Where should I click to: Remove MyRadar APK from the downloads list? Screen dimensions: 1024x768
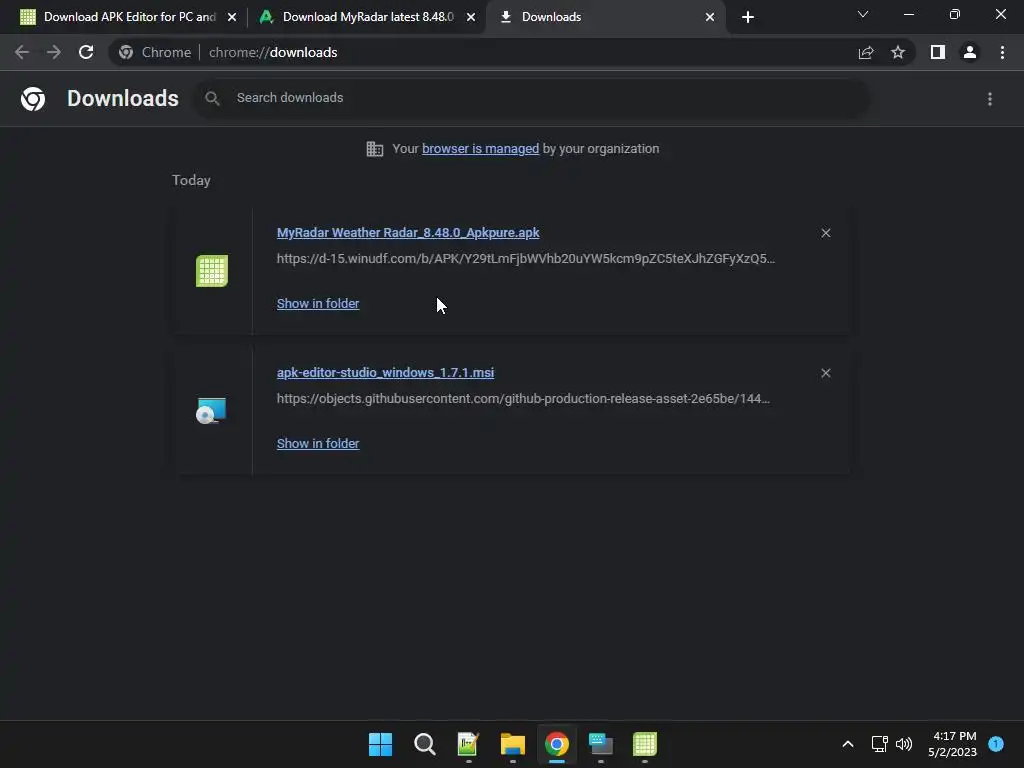tap(825, 233)
